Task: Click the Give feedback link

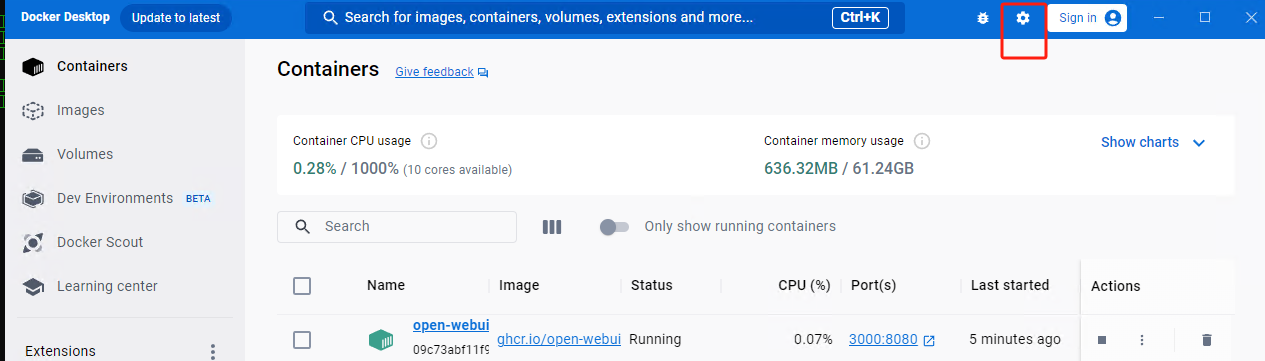Action: pyautogui.click(x=434, y=72)
